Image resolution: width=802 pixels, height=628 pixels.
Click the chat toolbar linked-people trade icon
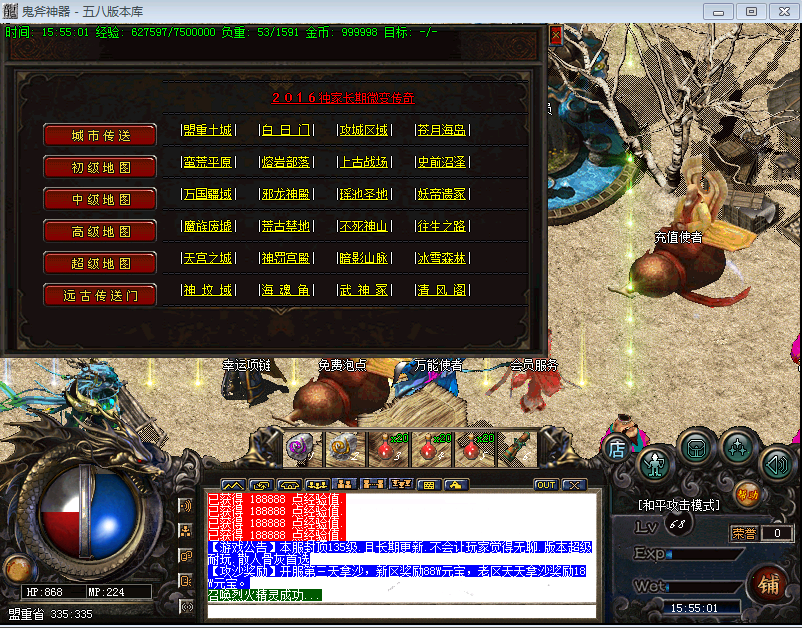pyautogui.click(x=372, y=484)
